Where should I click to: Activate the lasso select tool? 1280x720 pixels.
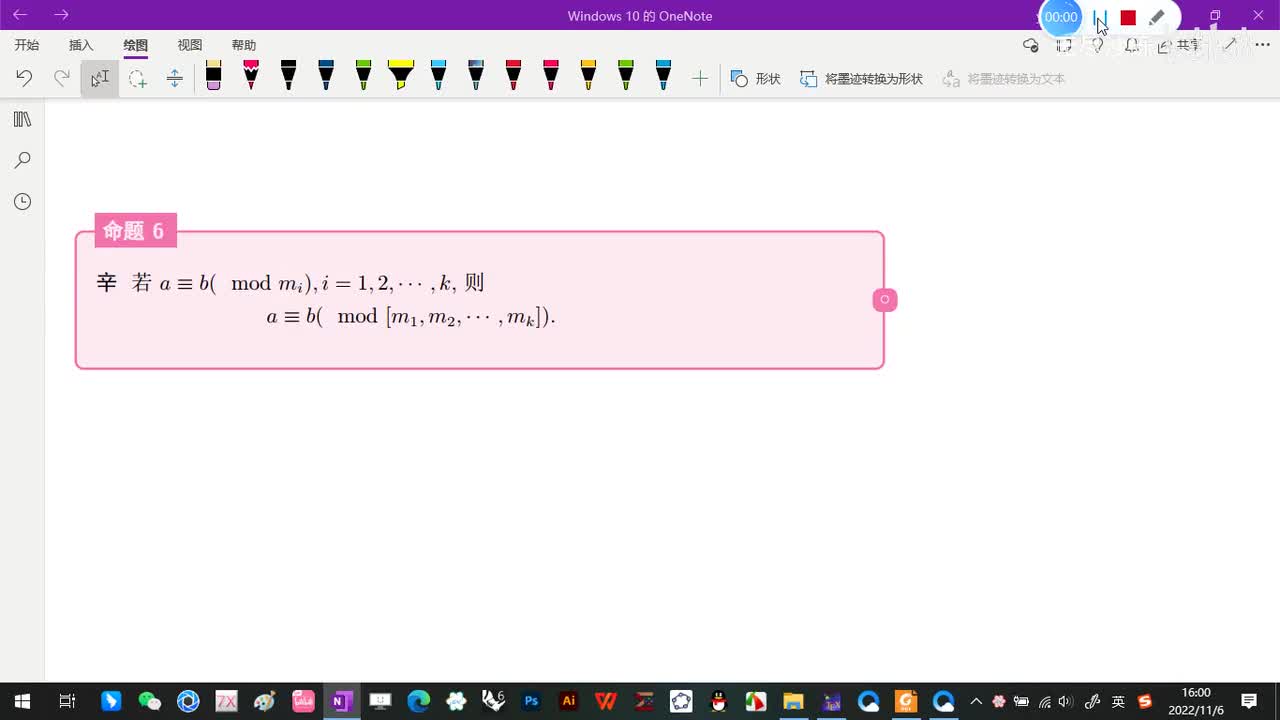pyautogui.click(x=137, y=78)
